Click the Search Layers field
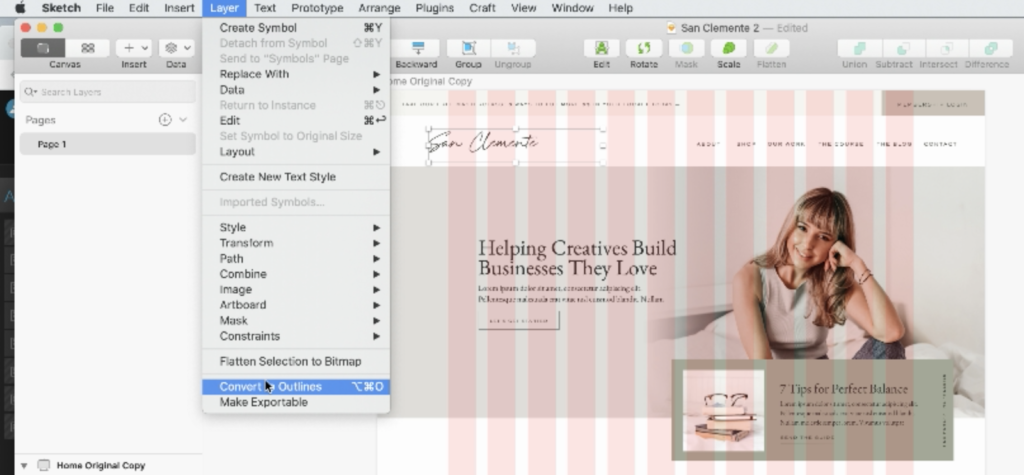The height and width of the screenshot is (475, 1024). (x=110, y=92)
